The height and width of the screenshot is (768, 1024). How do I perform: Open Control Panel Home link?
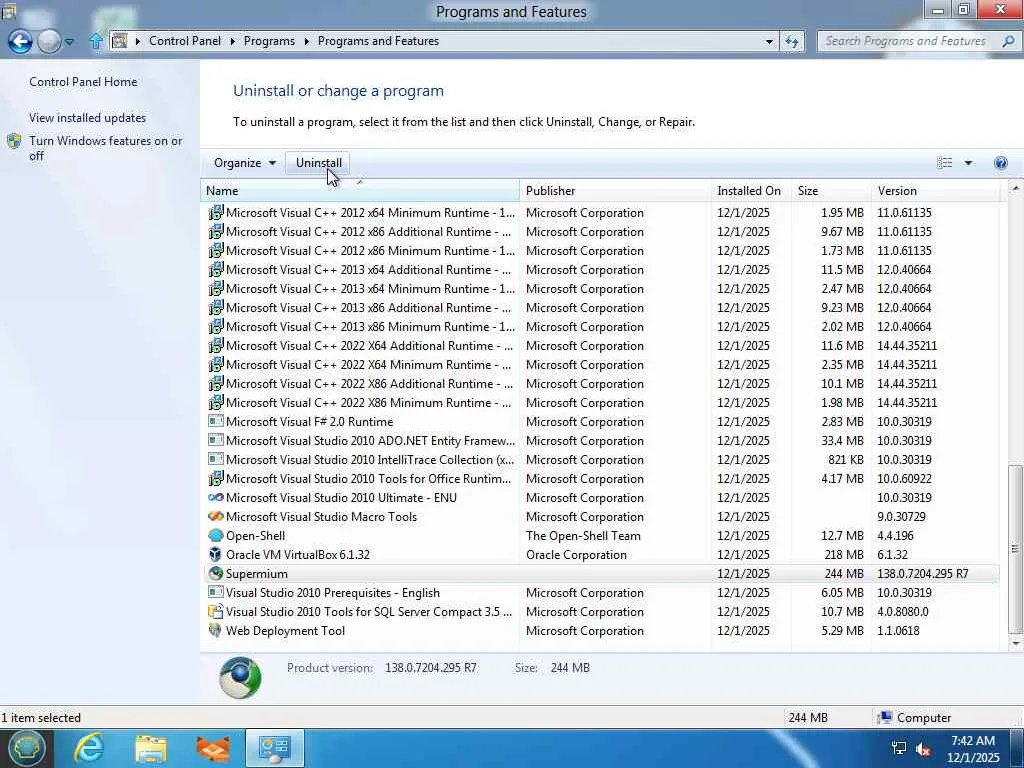click(x=83, y=82)
